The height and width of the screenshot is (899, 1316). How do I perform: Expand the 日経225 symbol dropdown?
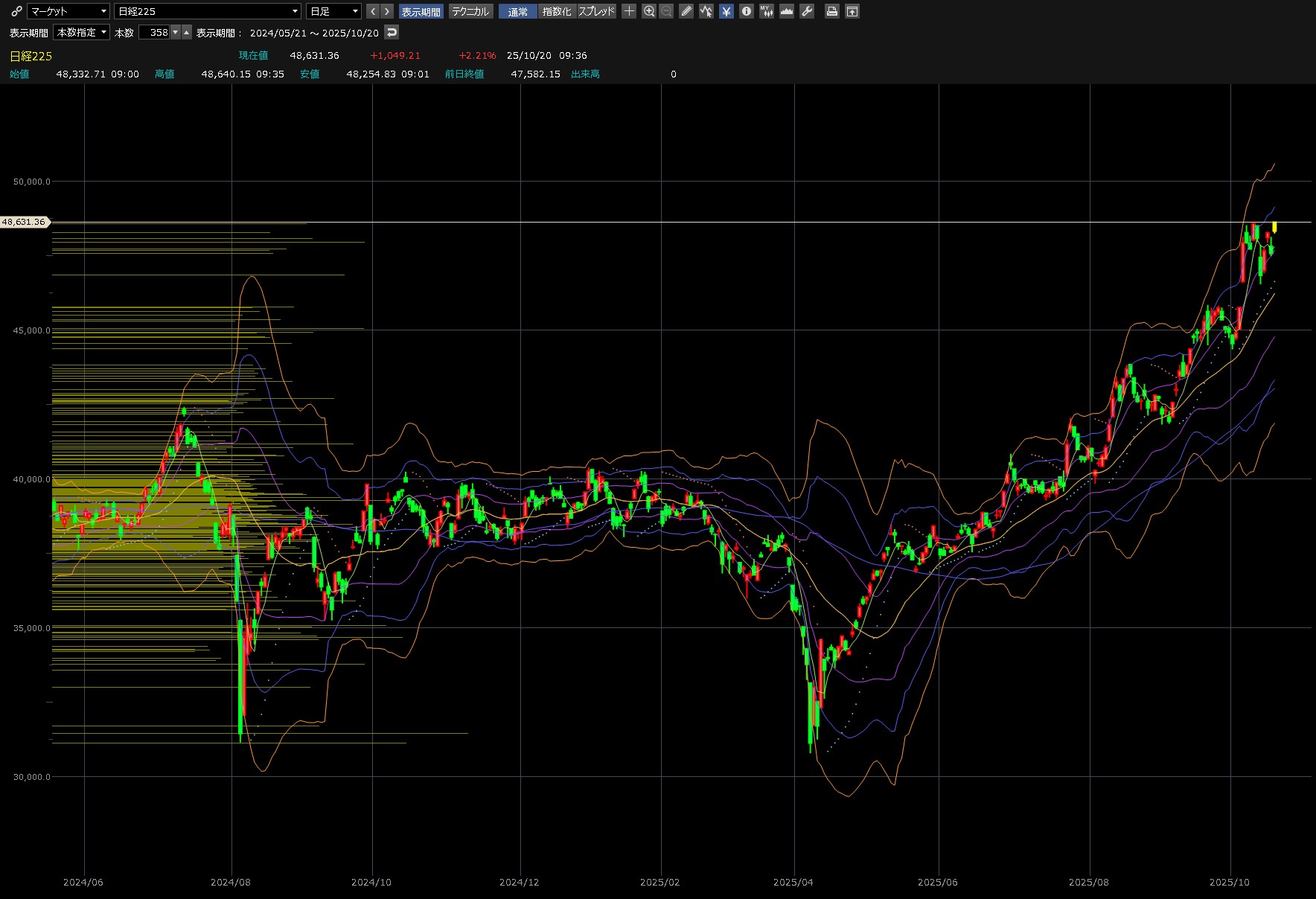[x=208, y=11]
